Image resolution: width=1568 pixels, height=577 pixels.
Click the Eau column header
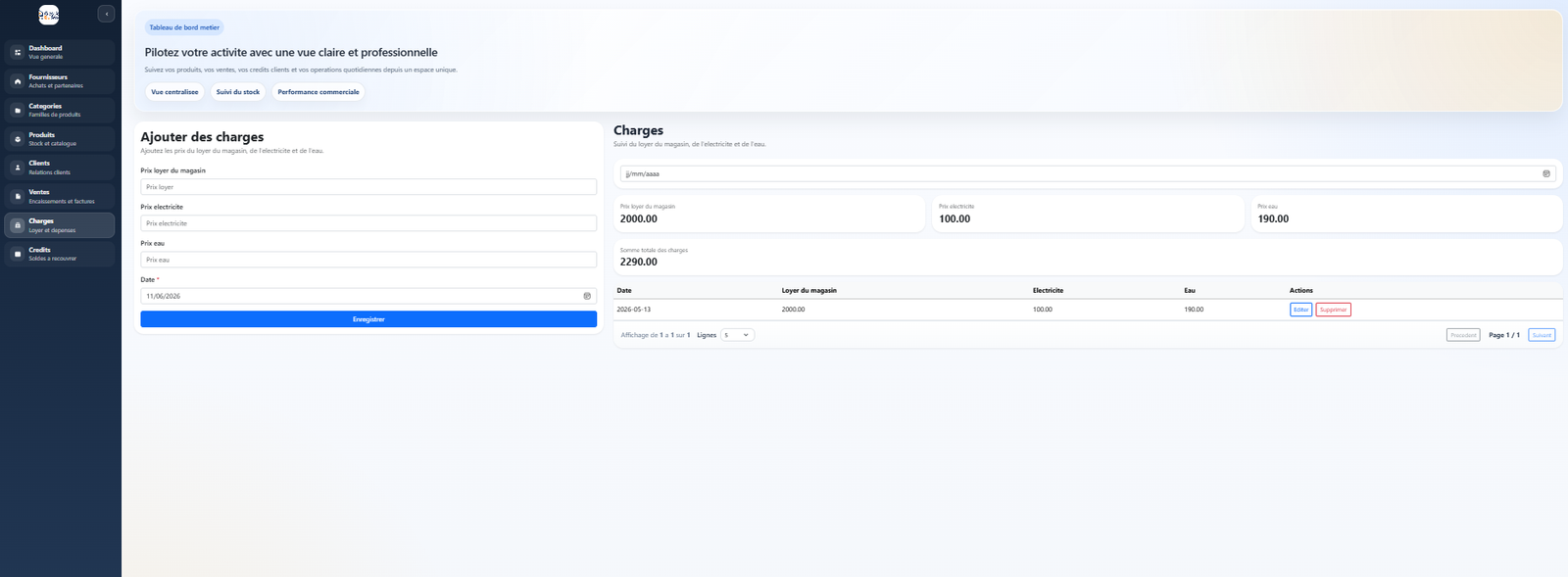(x=1190, y=291)
